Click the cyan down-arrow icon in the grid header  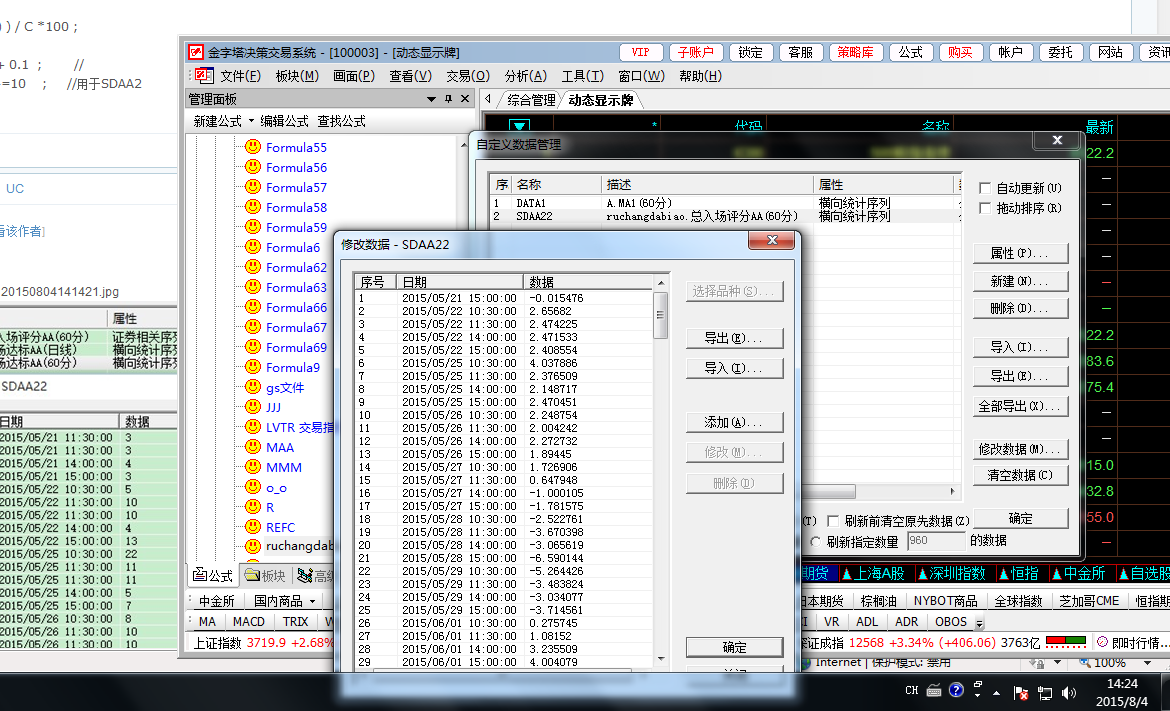(x=519, y=127)
